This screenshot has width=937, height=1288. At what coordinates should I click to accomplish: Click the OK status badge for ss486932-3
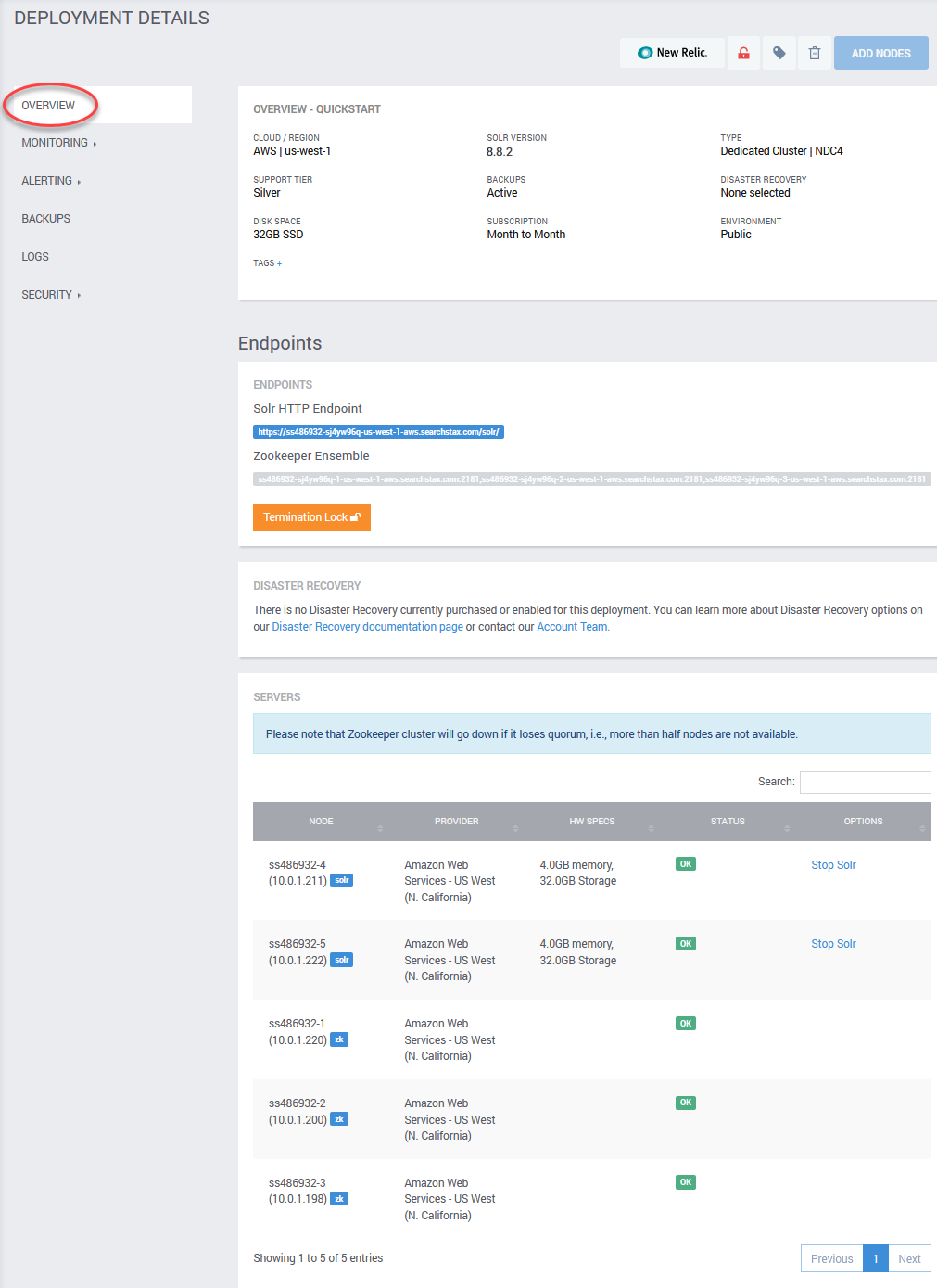tap(685, 1182)
